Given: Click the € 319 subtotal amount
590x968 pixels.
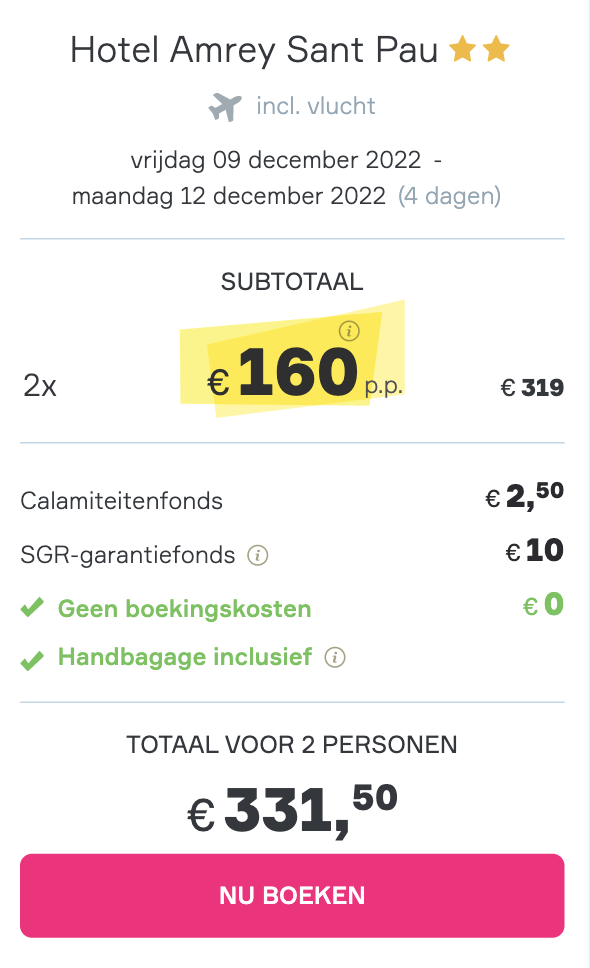Looking at the screenshot, I should tap(532, 388).
